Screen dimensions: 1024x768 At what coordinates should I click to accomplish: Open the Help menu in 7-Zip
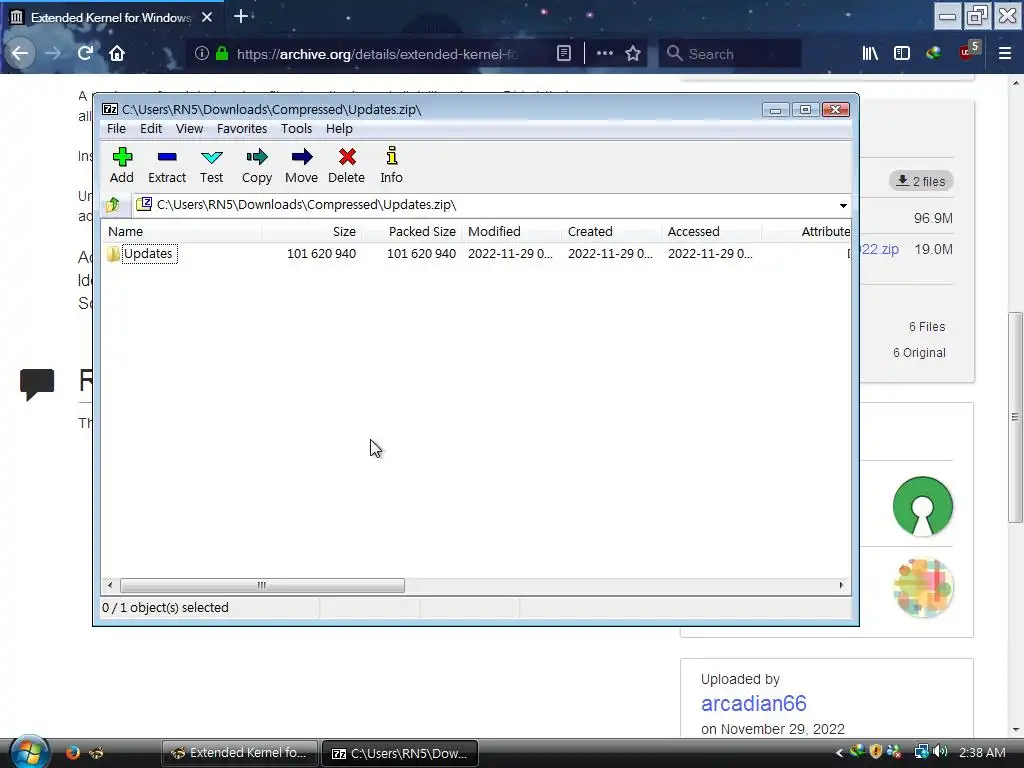339,129
